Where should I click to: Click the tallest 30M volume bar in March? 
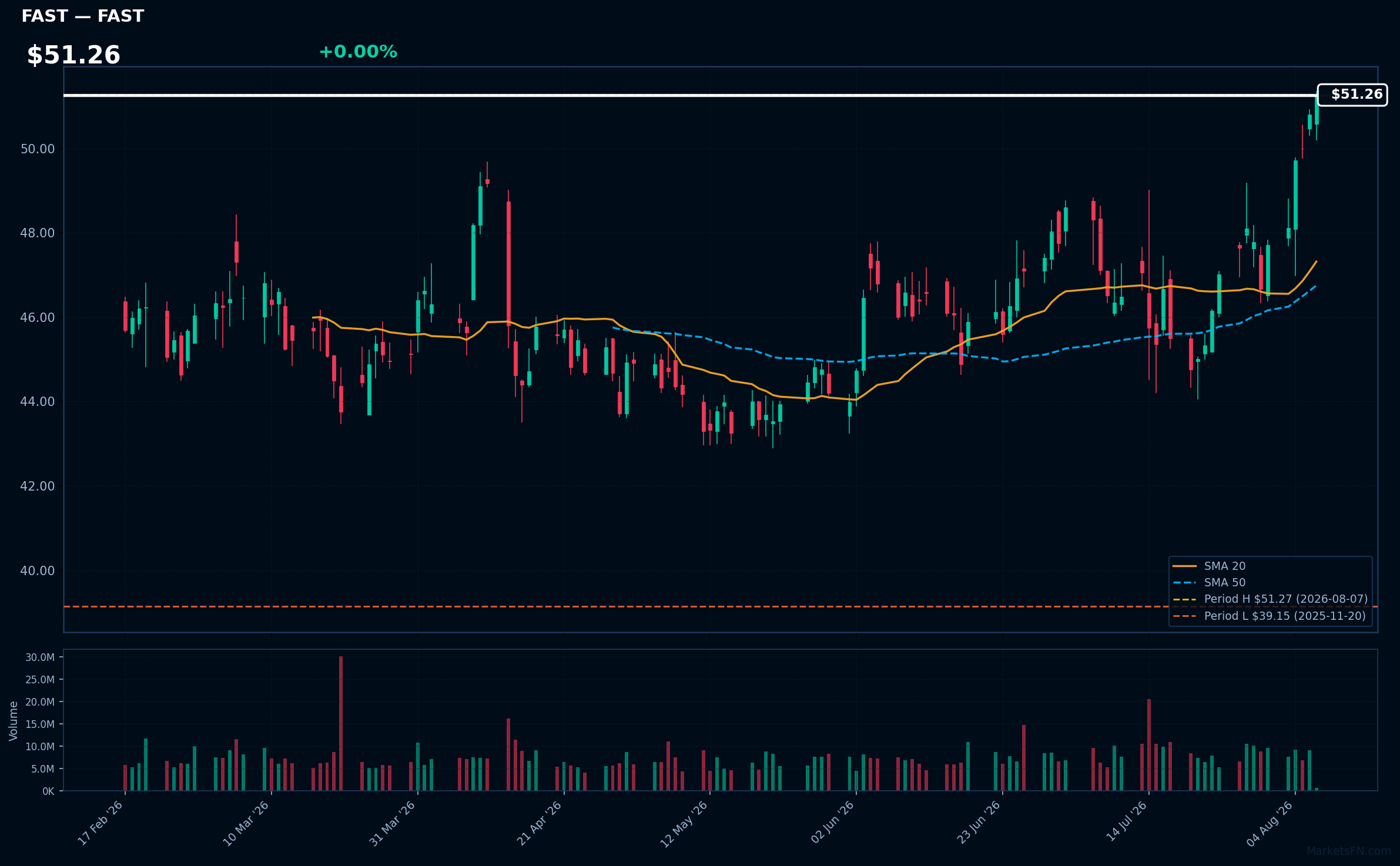[341, 723]
